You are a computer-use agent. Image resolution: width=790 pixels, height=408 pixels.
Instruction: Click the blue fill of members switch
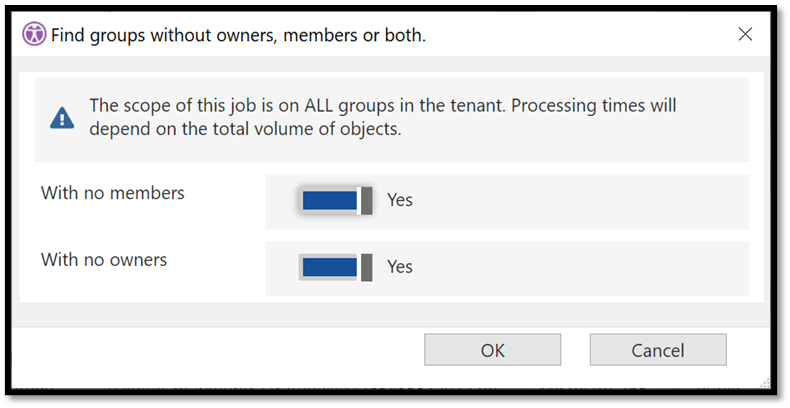click(330, 200)
